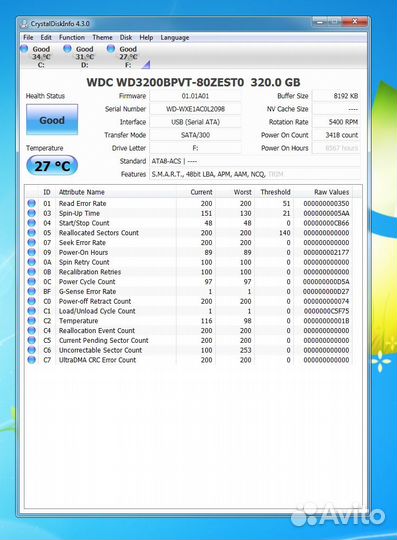Viewport: 397px width, 540px height.
Task: Select the Spin-Up Time attribute name
Action: pyautogui.click(x=79, y=213)
